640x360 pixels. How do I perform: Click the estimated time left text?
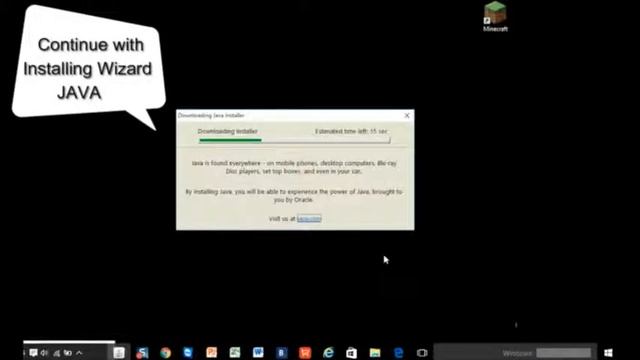(x=351, y=131)
